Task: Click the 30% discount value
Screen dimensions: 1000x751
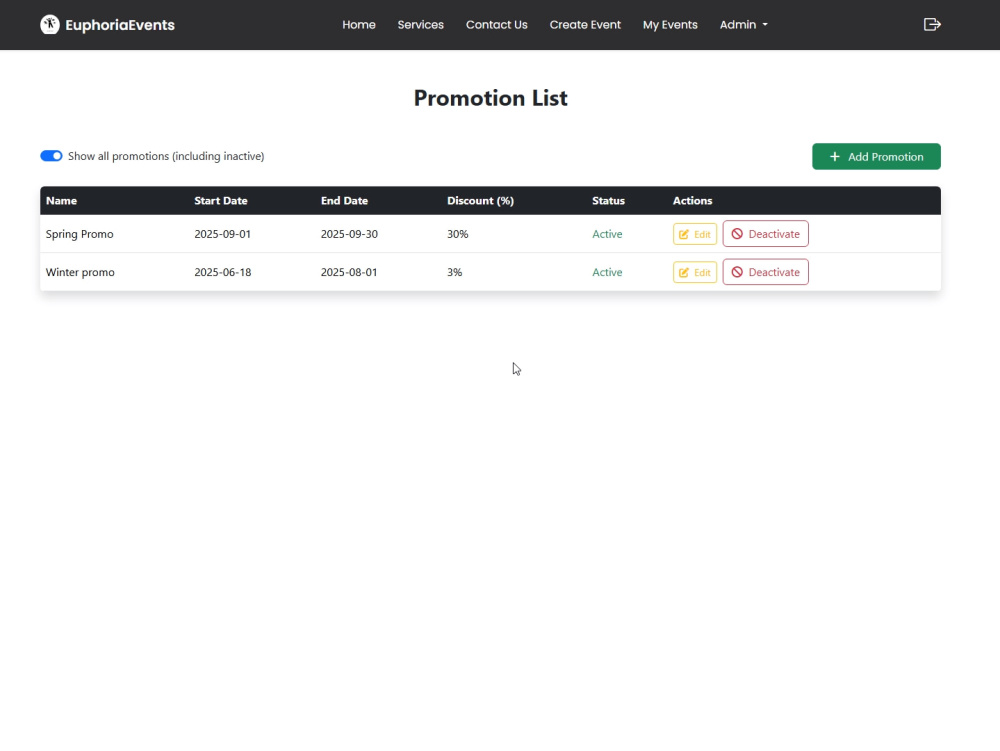Action: tap(457, 234)
